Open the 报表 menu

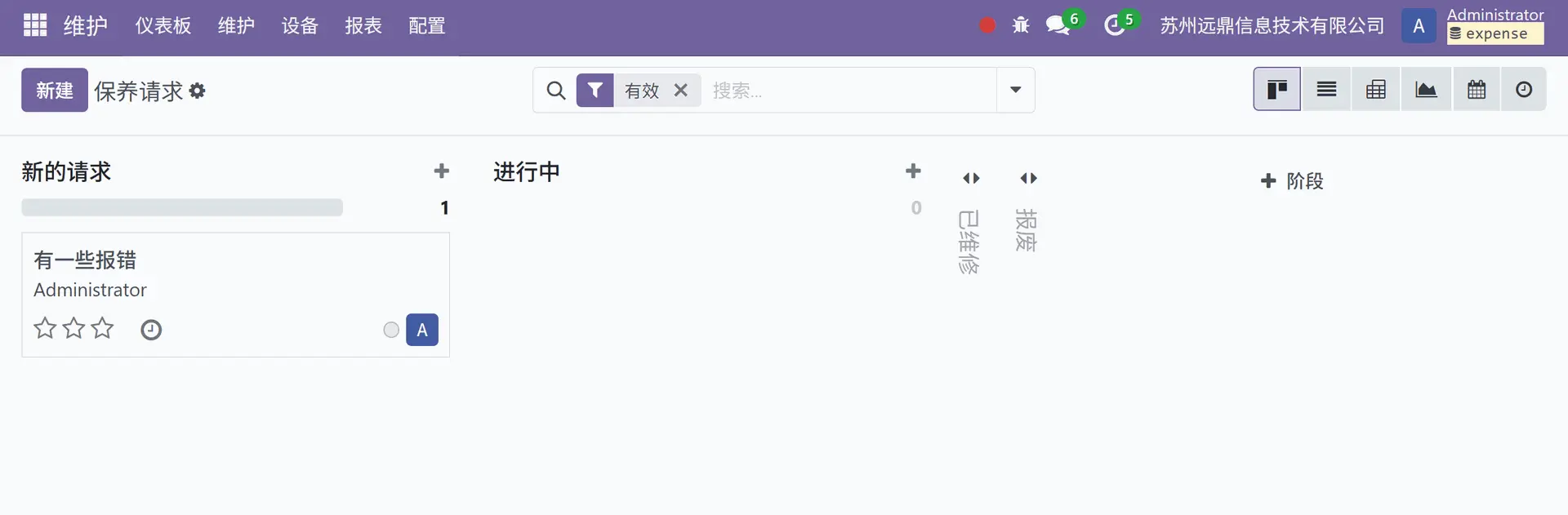(x=363, y=25)
